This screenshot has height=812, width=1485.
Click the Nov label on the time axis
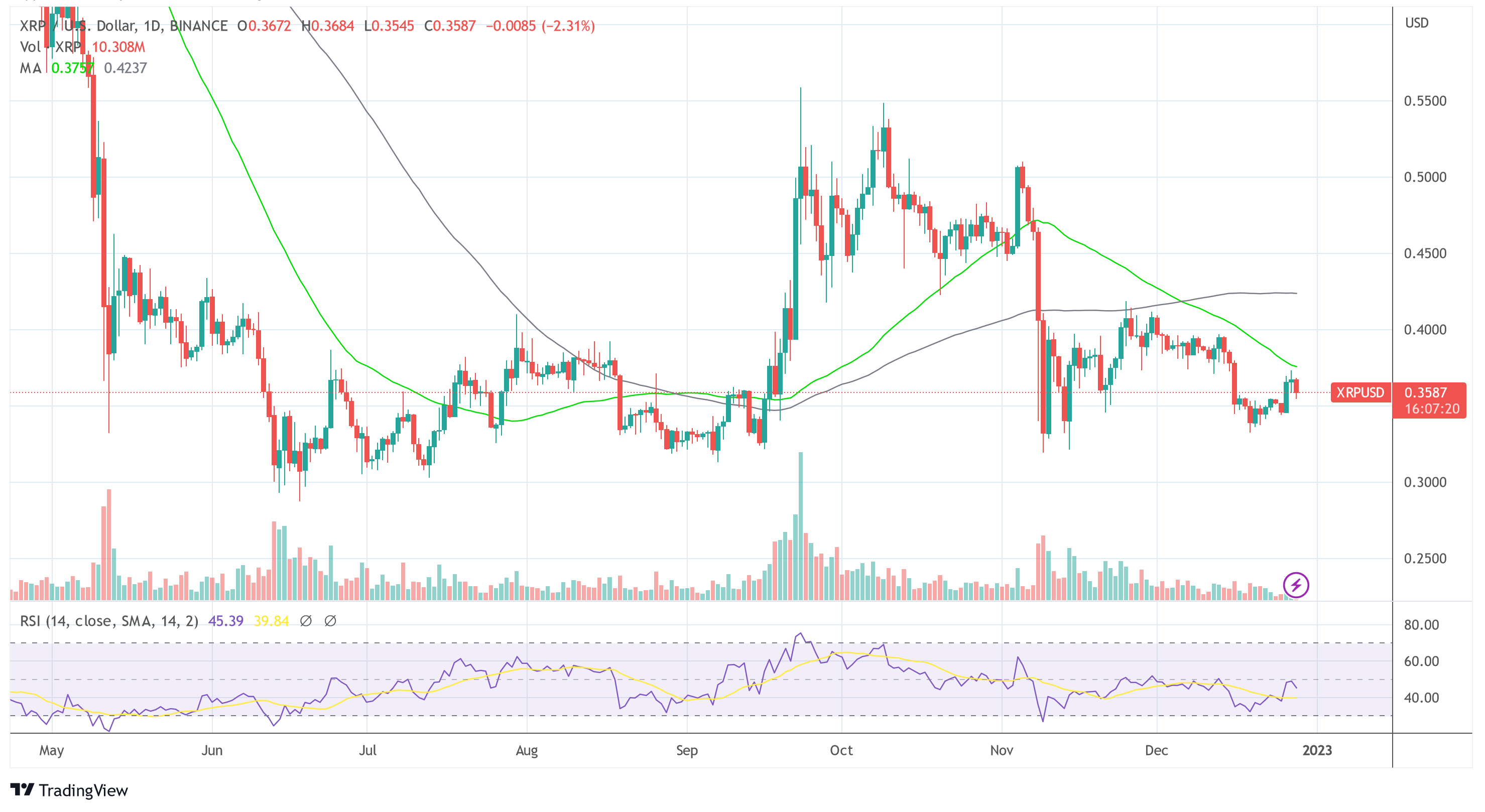pos(1002,751)
